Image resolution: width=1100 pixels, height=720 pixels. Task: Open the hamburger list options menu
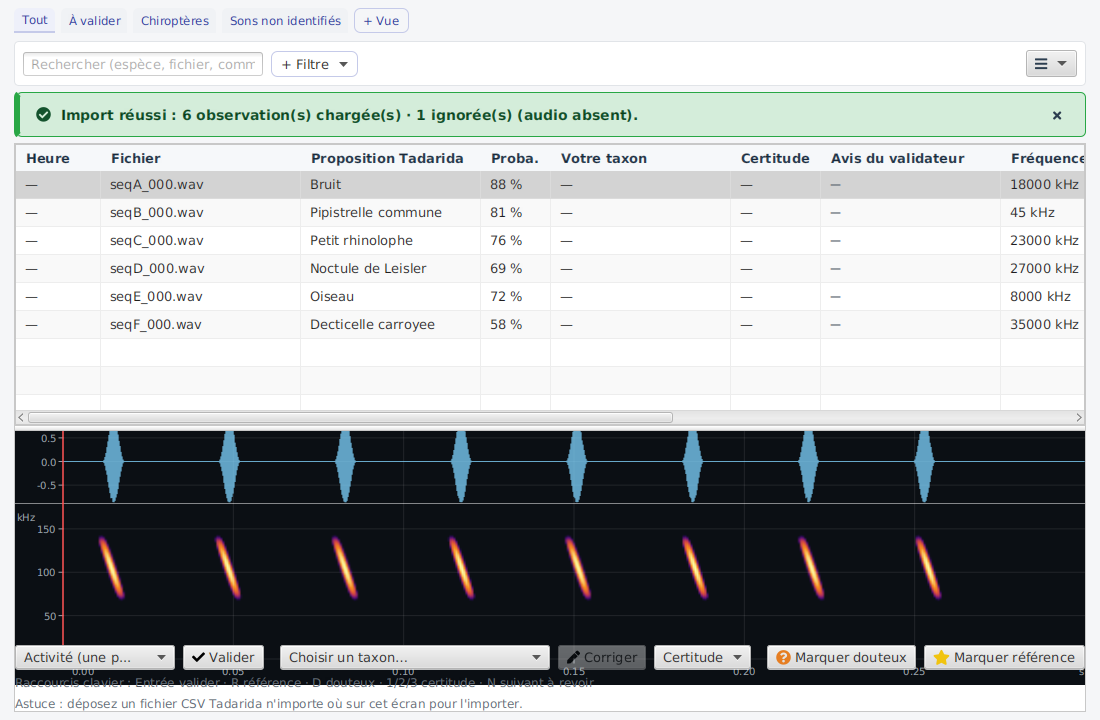pyautogui.click(x=1051, y=64)
